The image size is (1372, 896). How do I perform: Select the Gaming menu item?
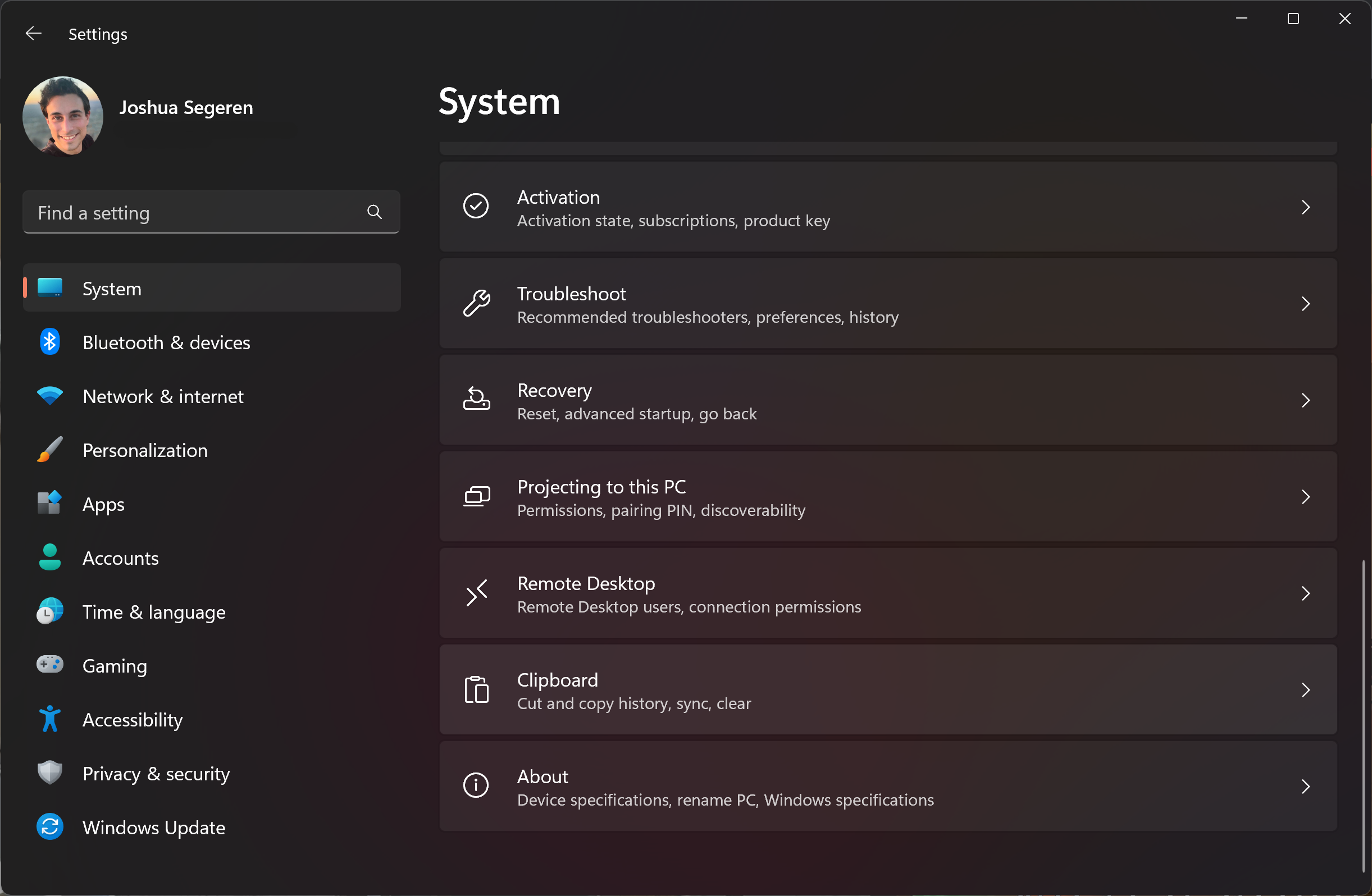113,665
